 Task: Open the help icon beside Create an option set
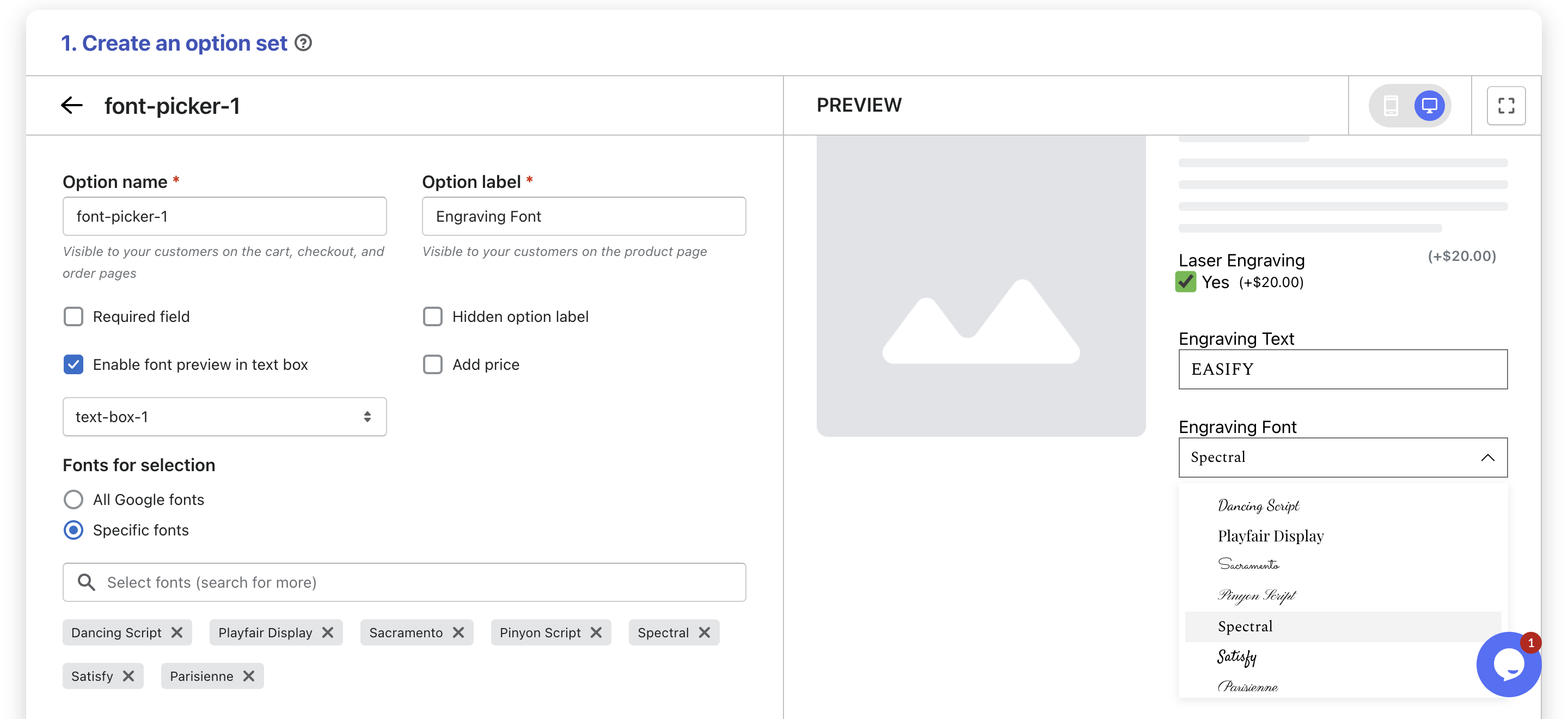tap(303, 43)
